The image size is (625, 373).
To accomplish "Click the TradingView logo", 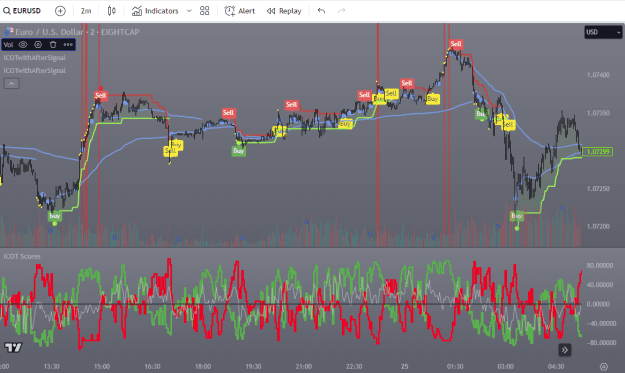I will 13,347.
